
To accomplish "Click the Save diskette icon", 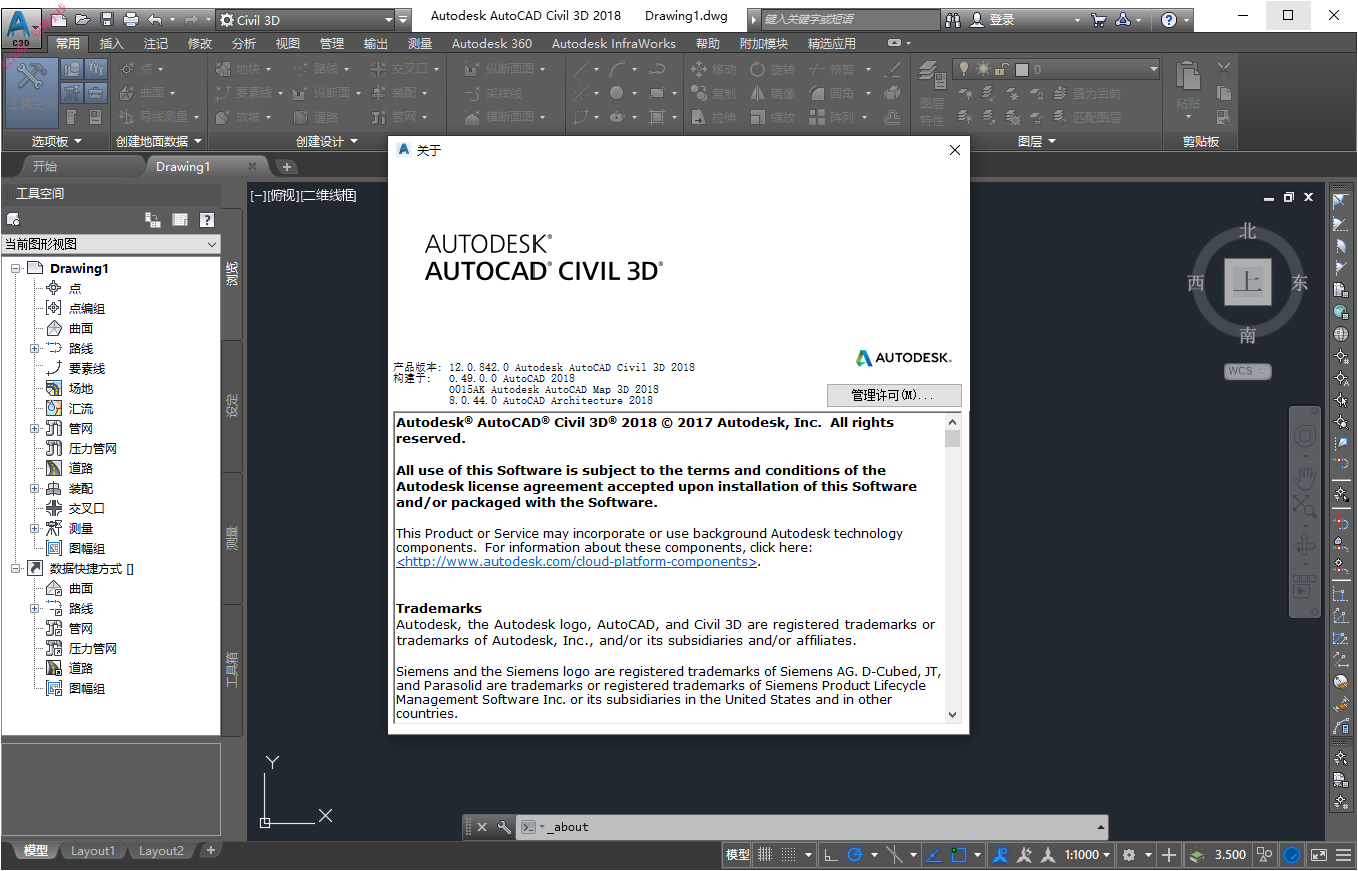I will click(105, 19).
